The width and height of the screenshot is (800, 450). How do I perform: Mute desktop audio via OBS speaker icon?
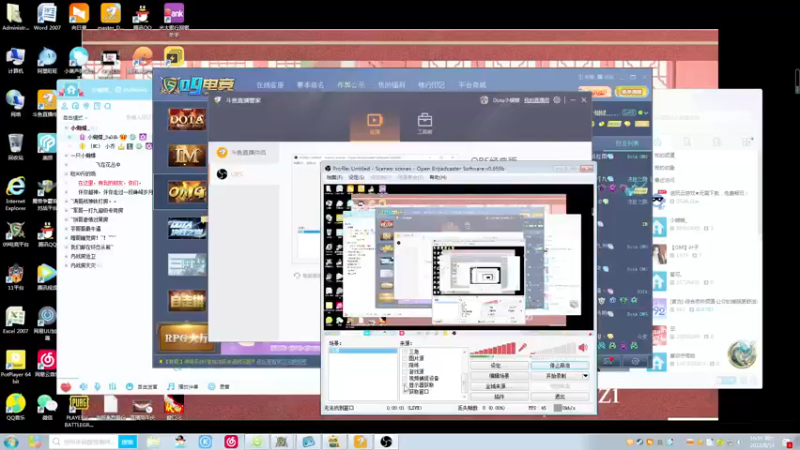(583, 347)
